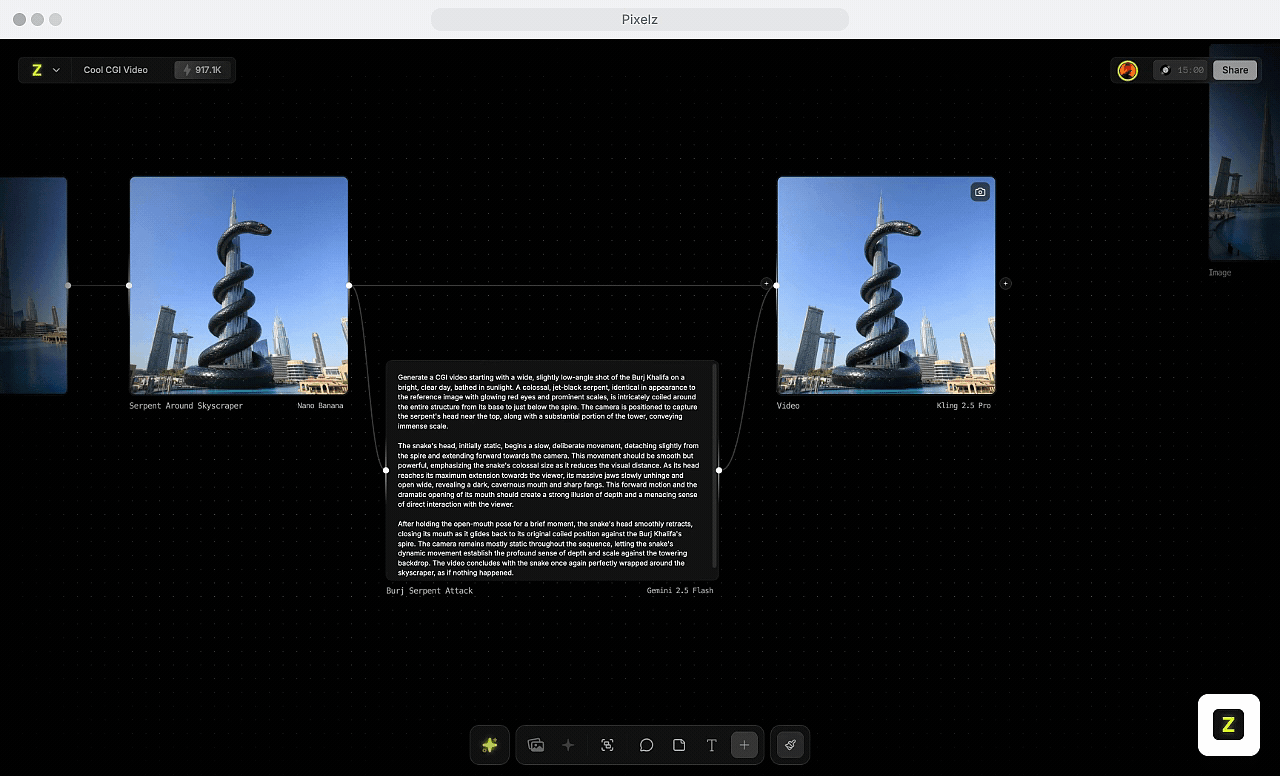Click the lightning credits badge 917.1K
1280x776 pixels.
coord(203,70)
